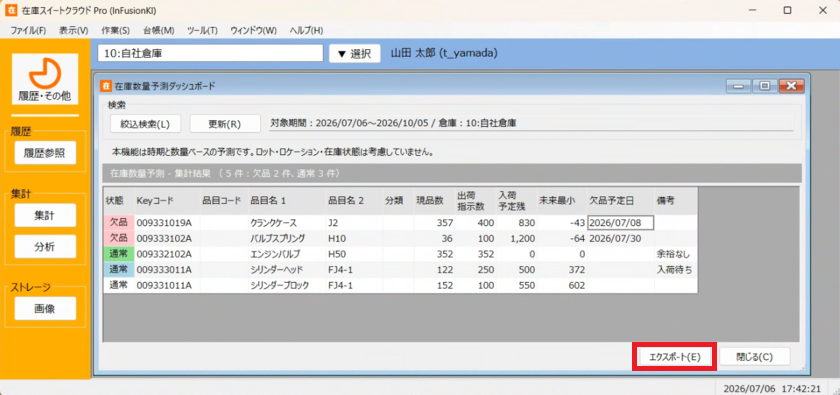
Task: Click the -43 future minimum cell
Action: point(562,222)
